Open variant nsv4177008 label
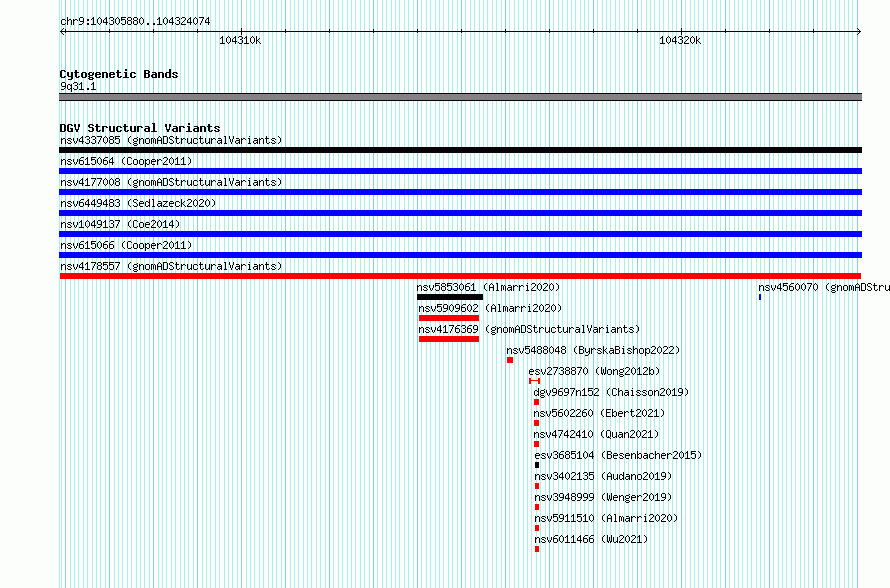Screen dimensions: 890x588 point(171,182)
